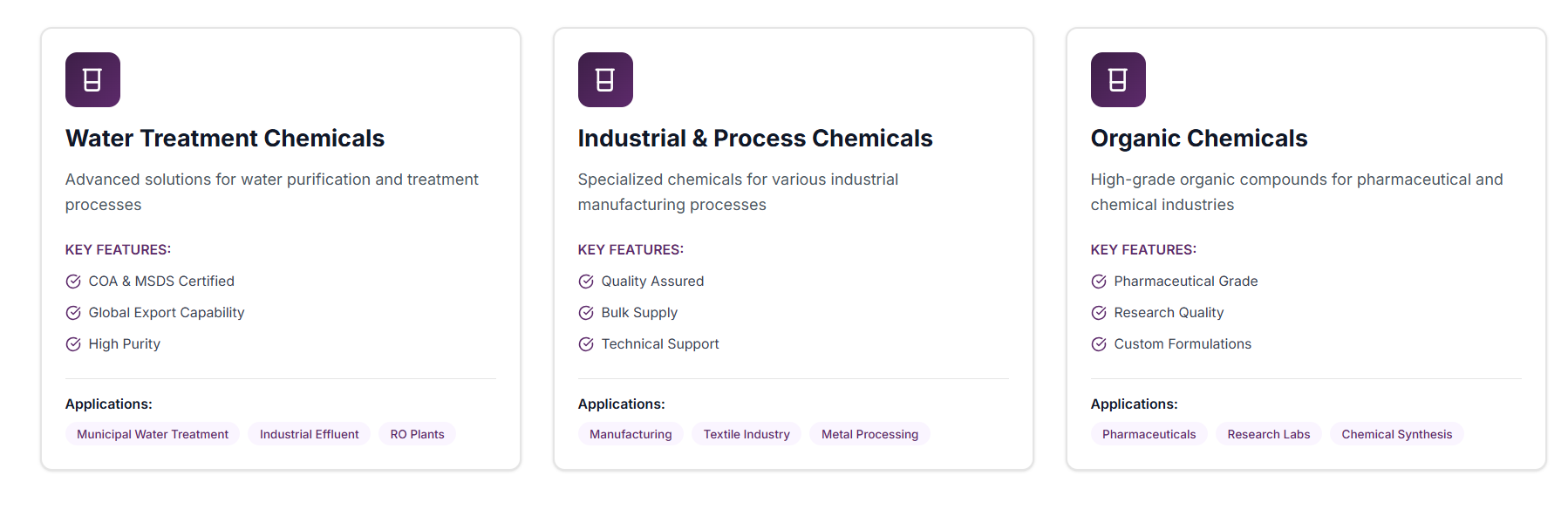The width and height of the screenshot is (1568, 509).
Task: Click the Textile Industry tag
Action: tap(747, 434)
